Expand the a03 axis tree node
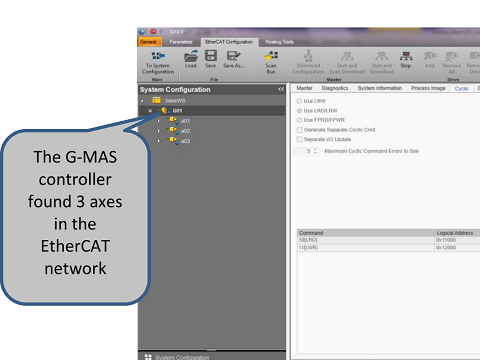The image size is (480, 360). (x=159, y=141)
